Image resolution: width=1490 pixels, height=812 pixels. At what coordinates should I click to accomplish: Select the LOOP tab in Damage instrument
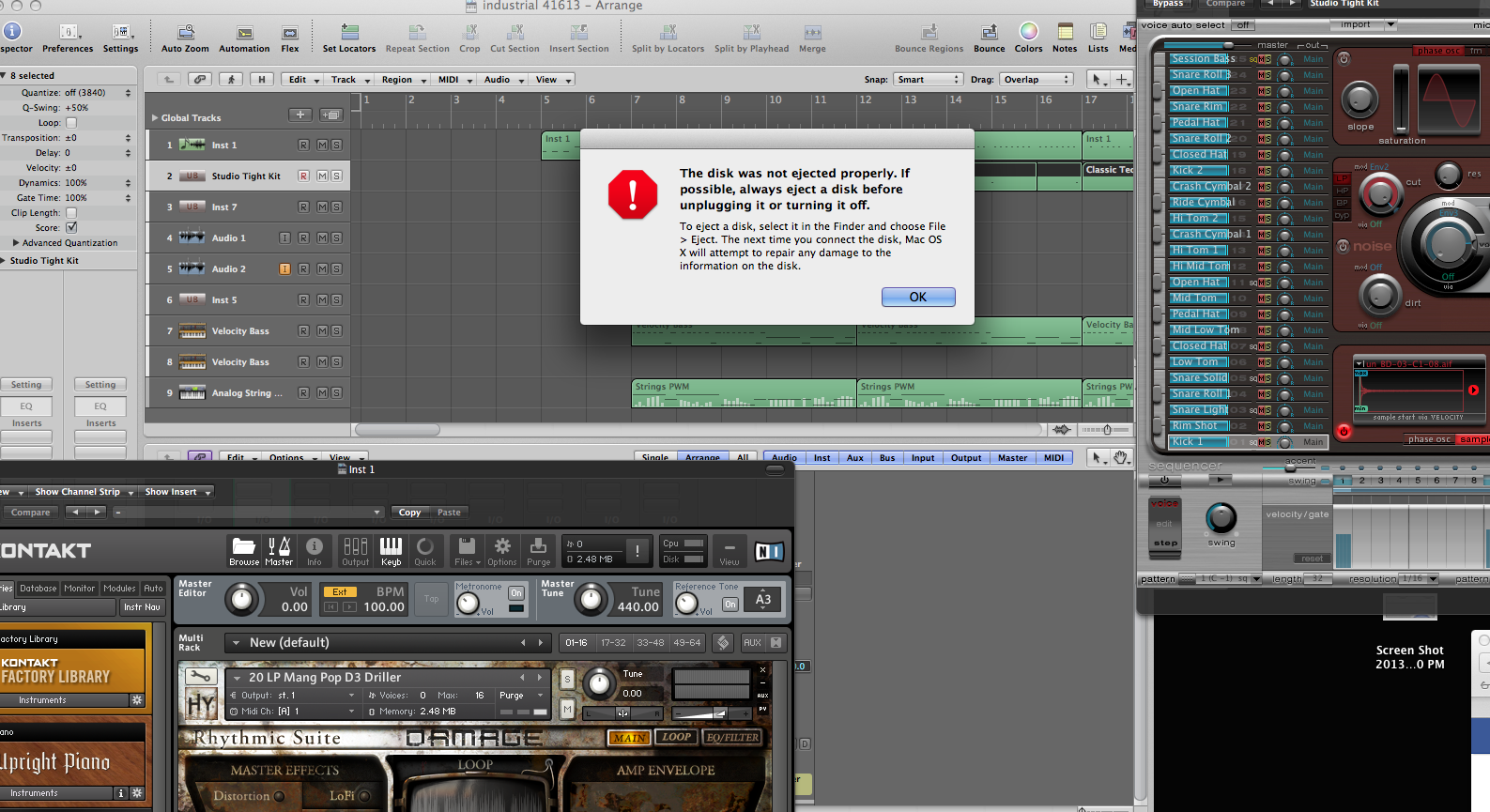(676, 738)
